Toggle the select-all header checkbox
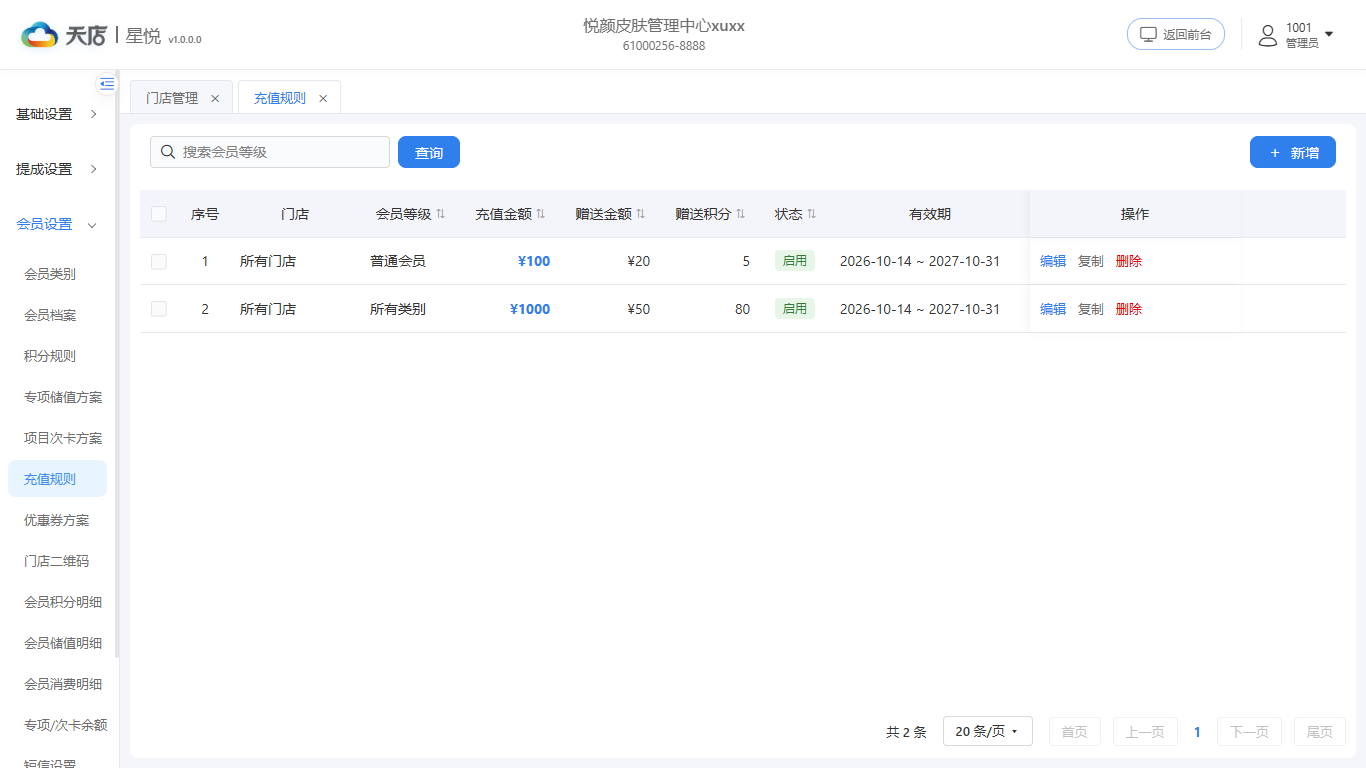This screenshot has height=768, width=1366. 159,214
